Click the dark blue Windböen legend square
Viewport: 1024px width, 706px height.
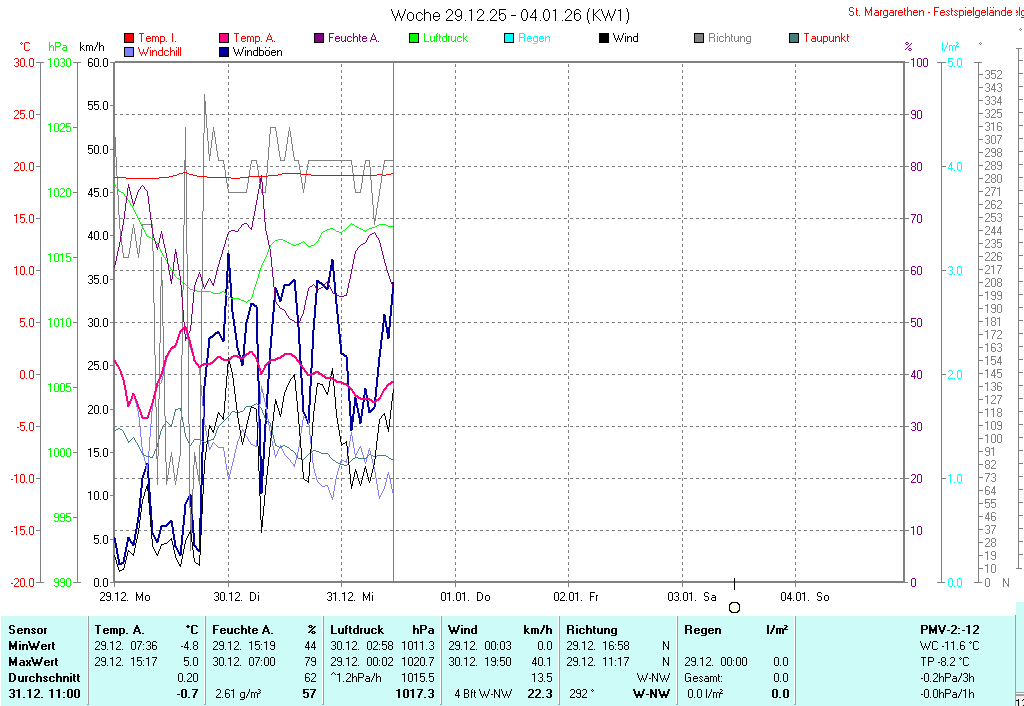point(223,52)
